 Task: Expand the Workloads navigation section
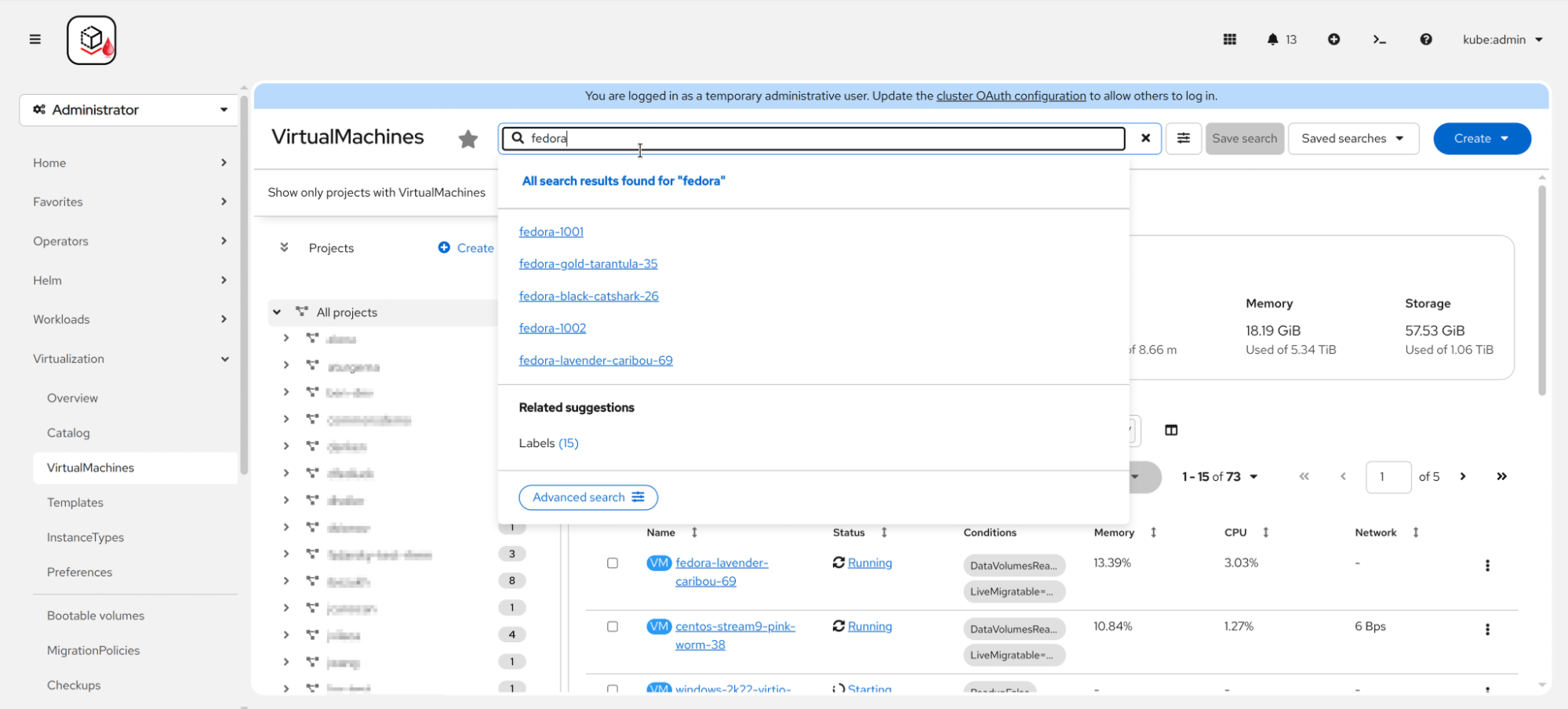pos(129,319)
